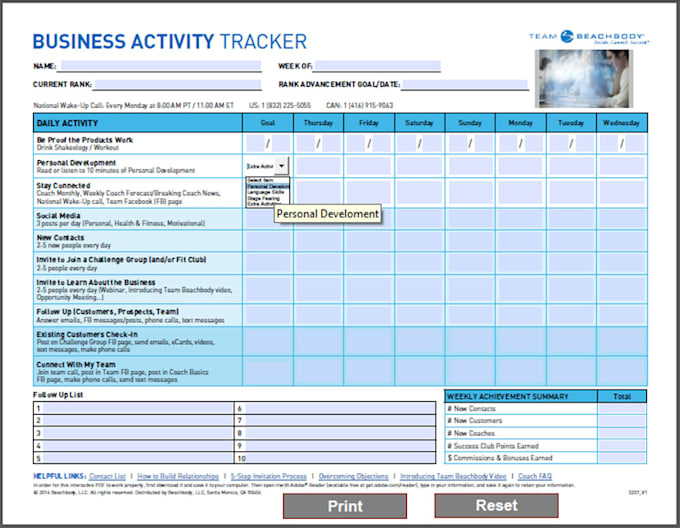This screenshot has height=528, width=680.
Task: Click Personal Development Friday cell
Action: point(369,166)
